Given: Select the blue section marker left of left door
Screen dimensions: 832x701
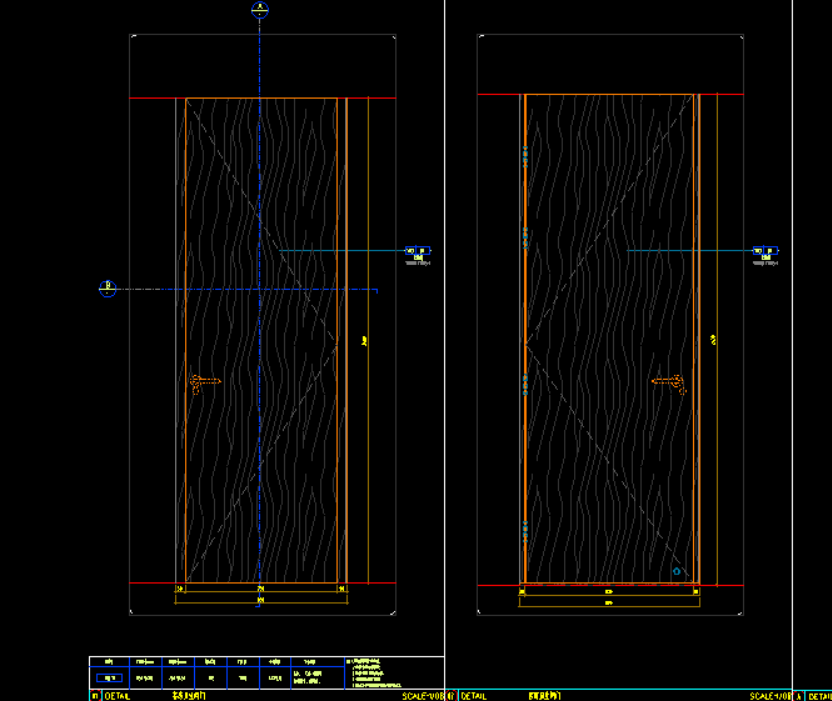Looking at the screenshot, I should click(107, 288).
